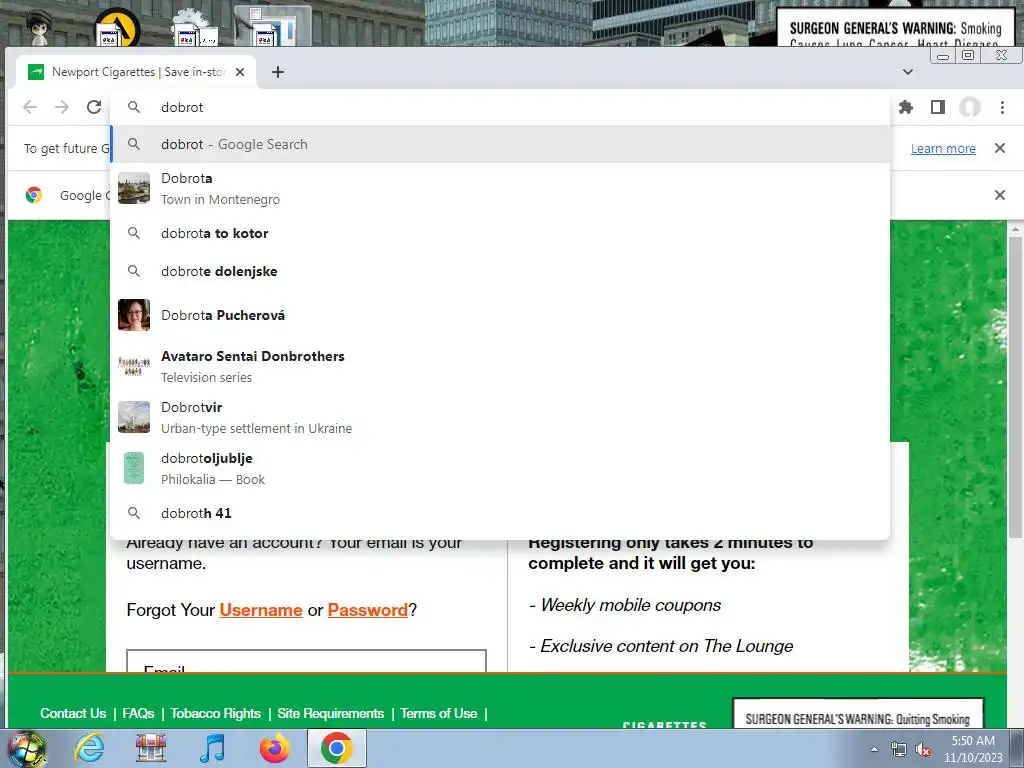This screenshot has width=1024, height=768.
Task: Open Tobacco Rights footer link
Action: pos(216,713)
